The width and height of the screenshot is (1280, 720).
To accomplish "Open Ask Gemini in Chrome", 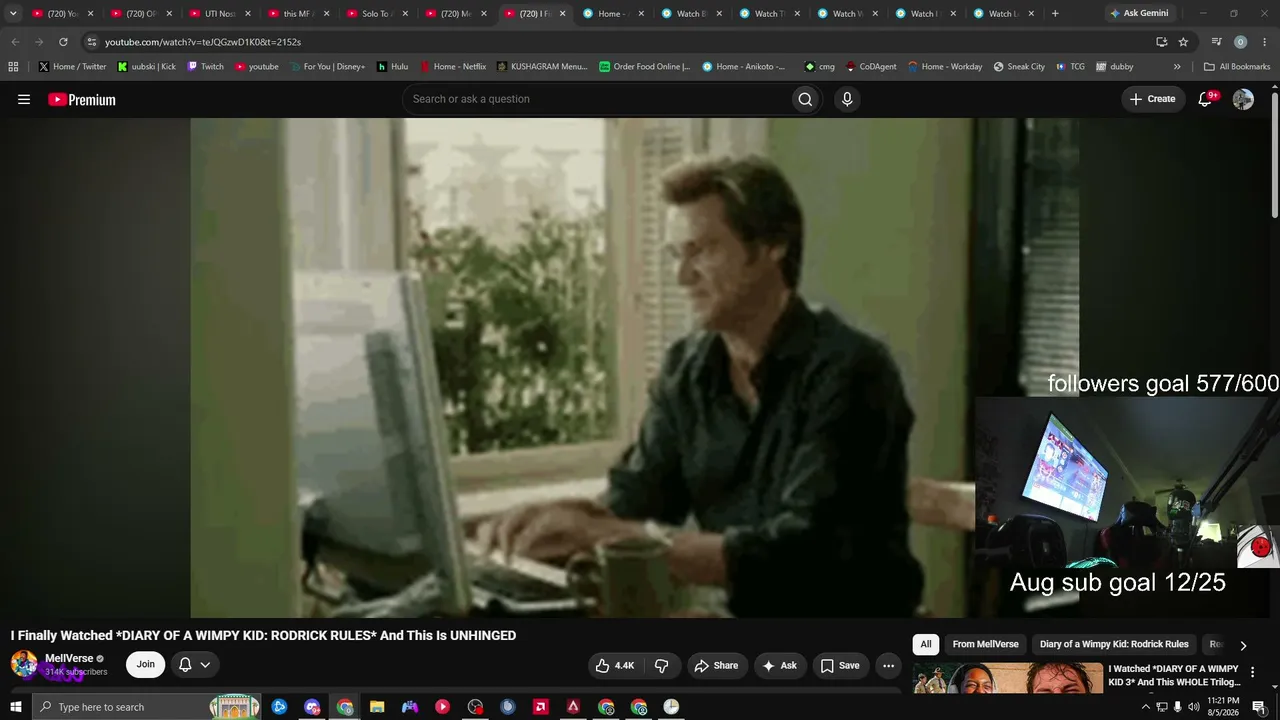I will coord(1139,14).
